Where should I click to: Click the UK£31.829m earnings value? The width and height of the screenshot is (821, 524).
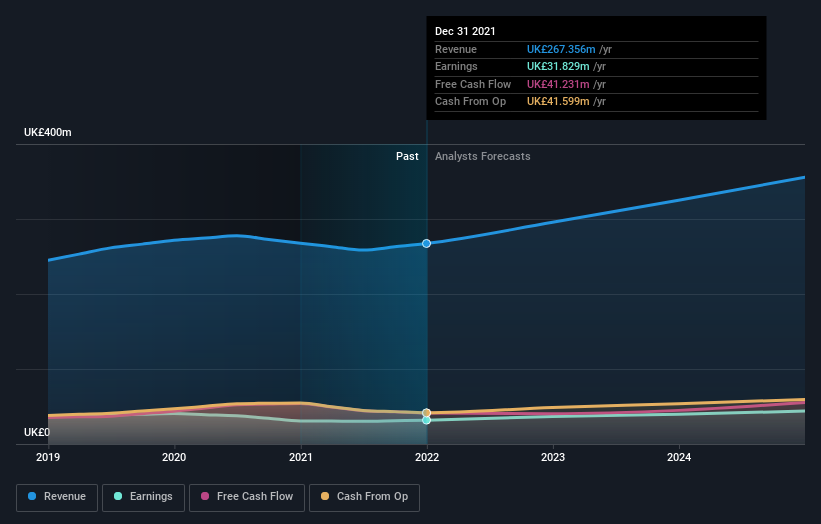point(558,66)
